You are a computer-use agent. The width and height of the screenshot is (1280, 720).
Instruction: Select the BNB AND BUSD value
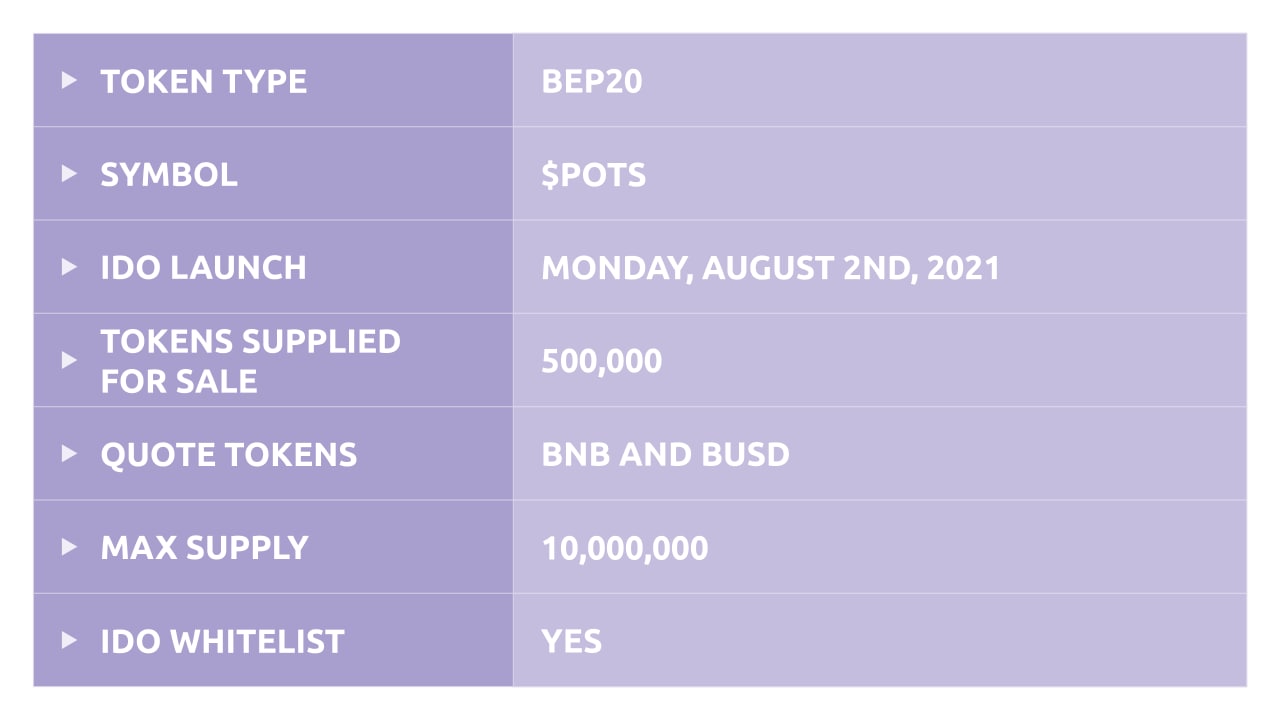(665, 454)
